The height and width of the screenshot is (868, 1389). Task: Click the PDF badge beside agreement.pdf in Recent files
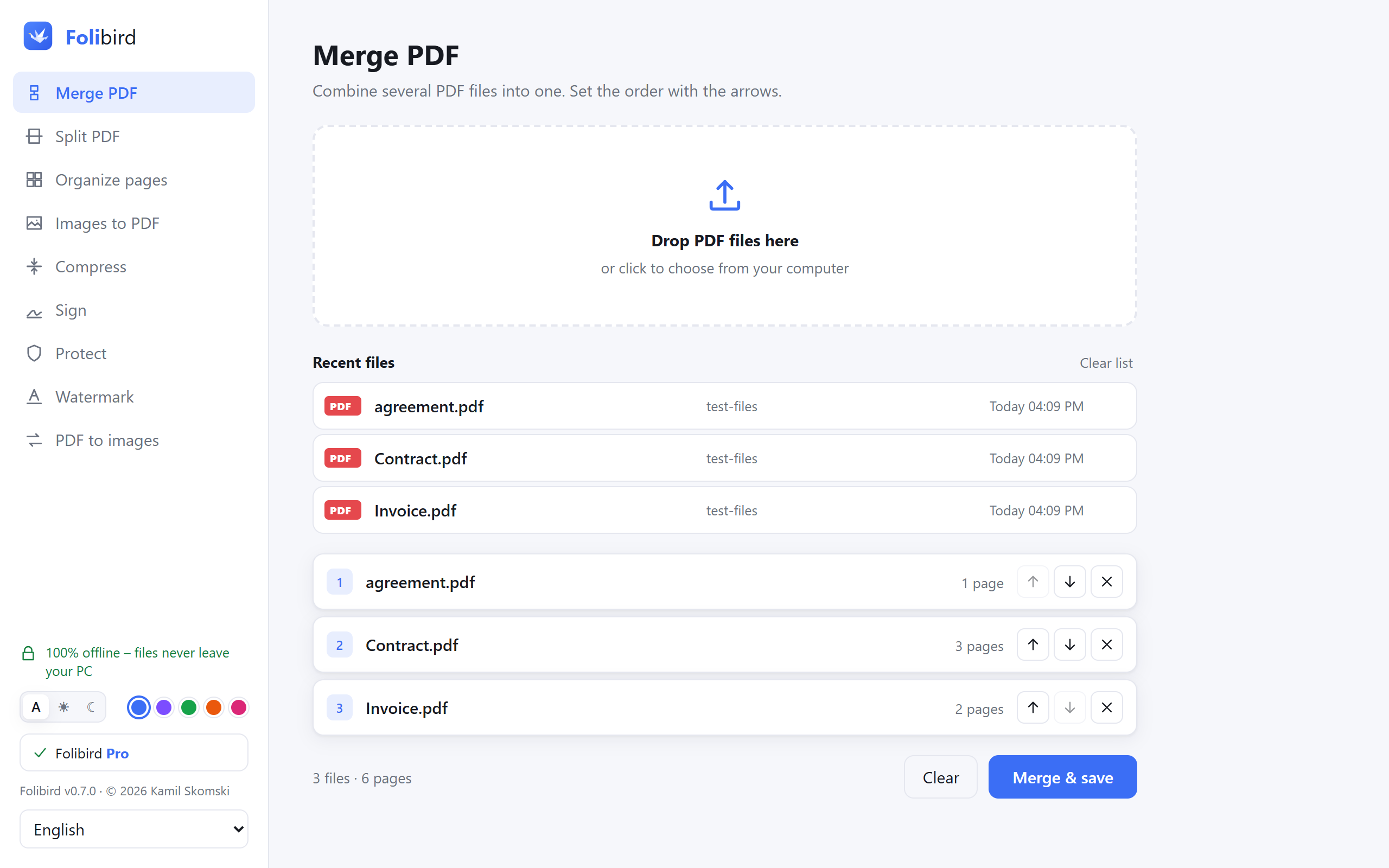pyautogui.click(x=343, y=406)
